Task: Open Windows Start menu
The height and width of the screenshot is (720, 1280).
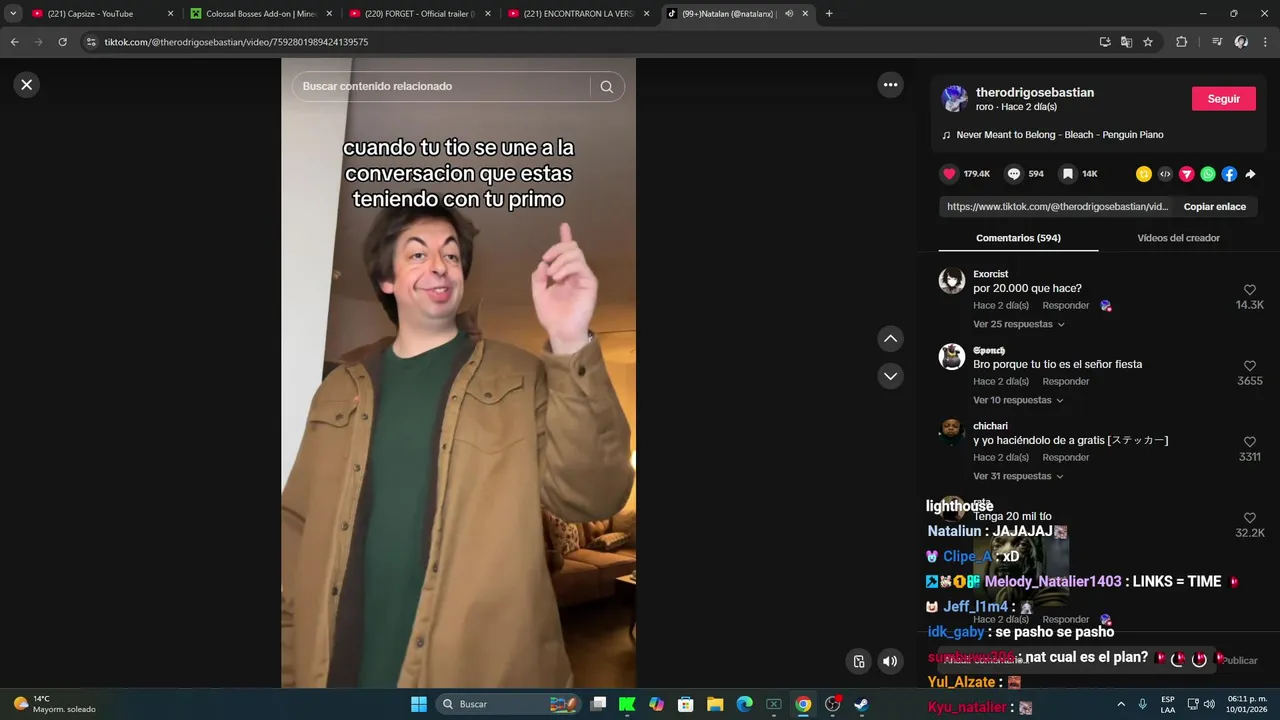Action: point(419,704)
